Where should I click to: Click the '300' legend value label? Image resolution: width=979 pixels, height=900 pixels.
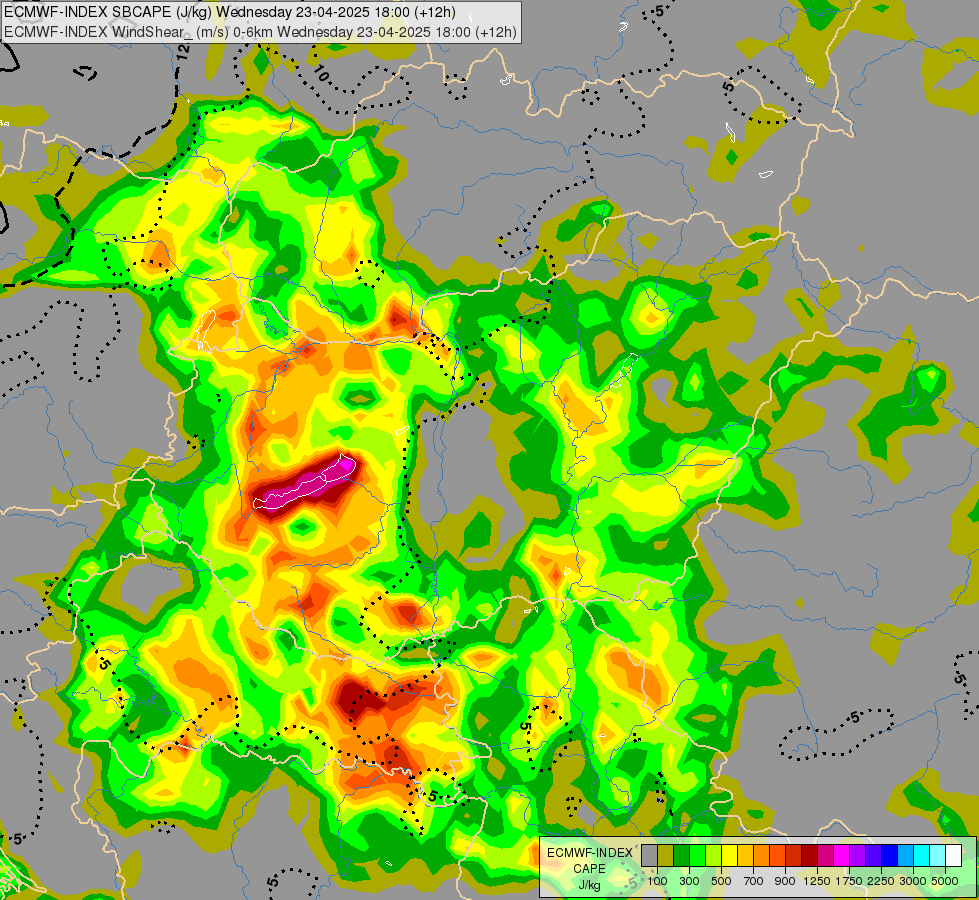pos(689,881)
